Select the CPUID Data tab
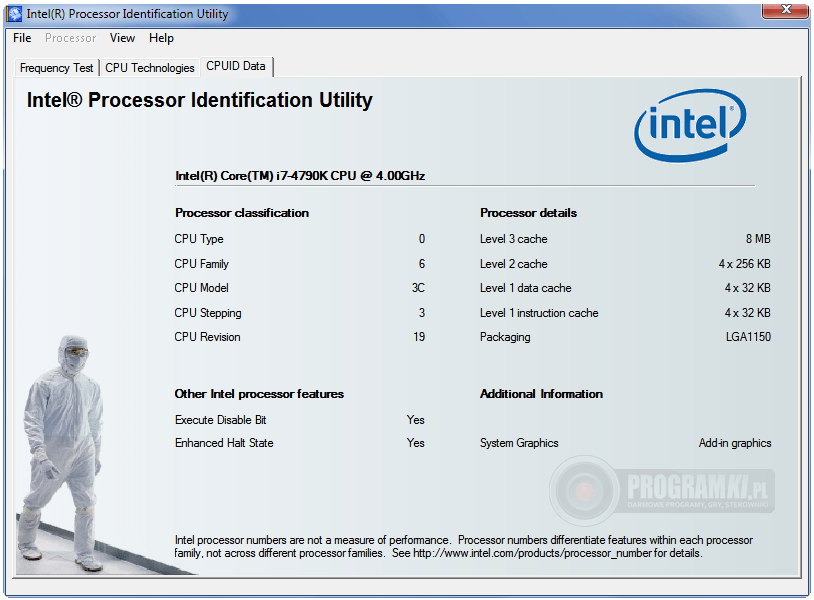This screenshot has height=600, width=814. pyautogui.click(x=236, y=66)
